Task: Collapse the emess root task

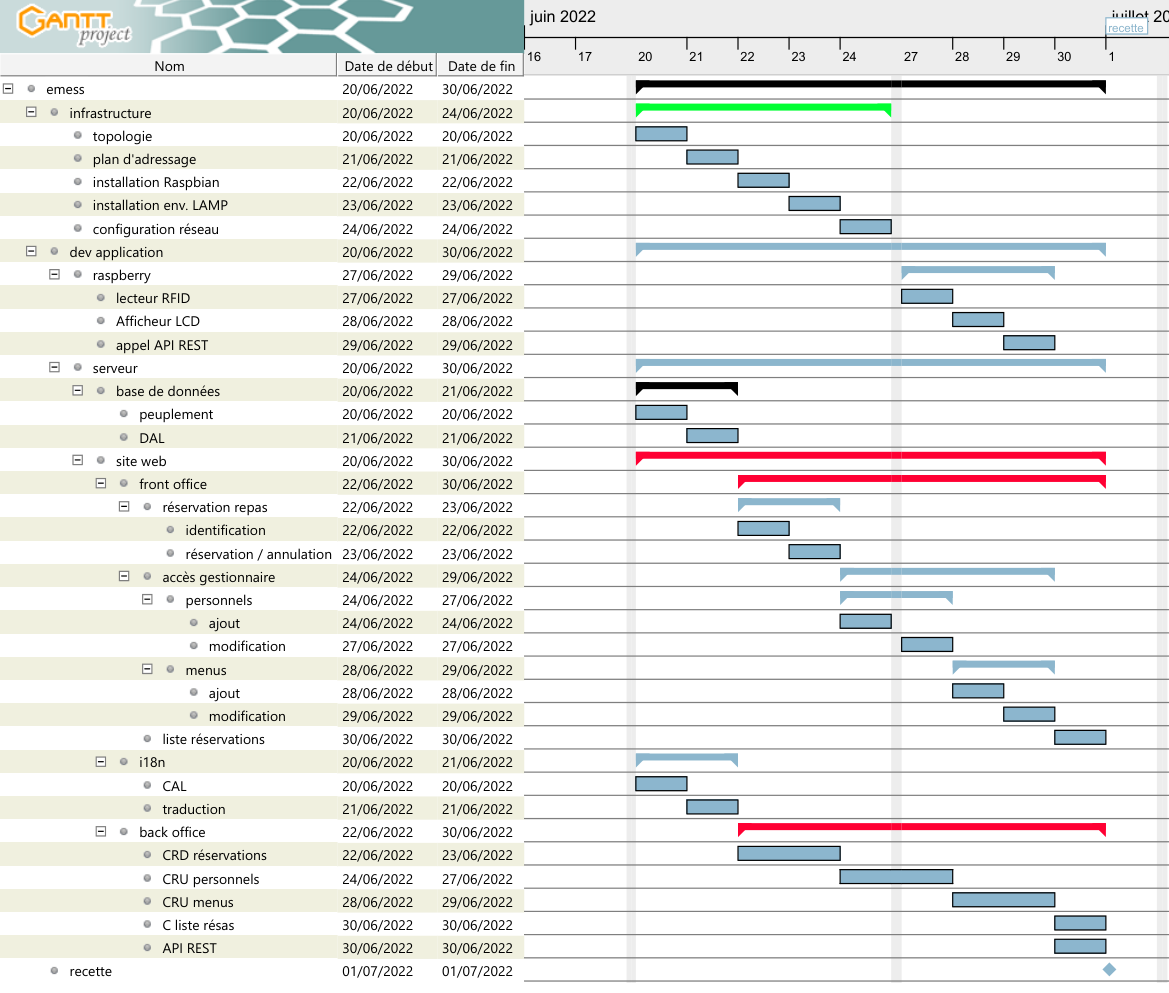Action: (8, 89)
